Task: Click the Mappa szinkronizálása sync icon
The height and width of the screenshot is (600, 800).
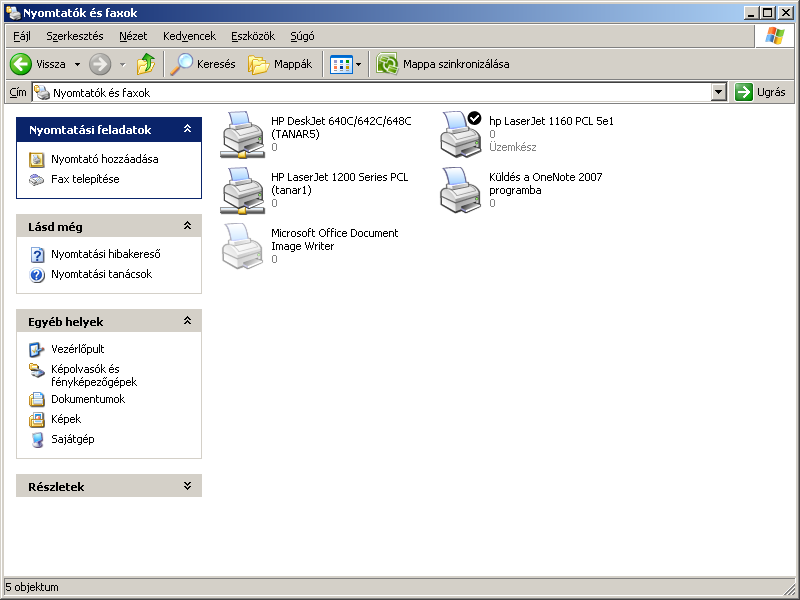Action: (x=387, y=64)
